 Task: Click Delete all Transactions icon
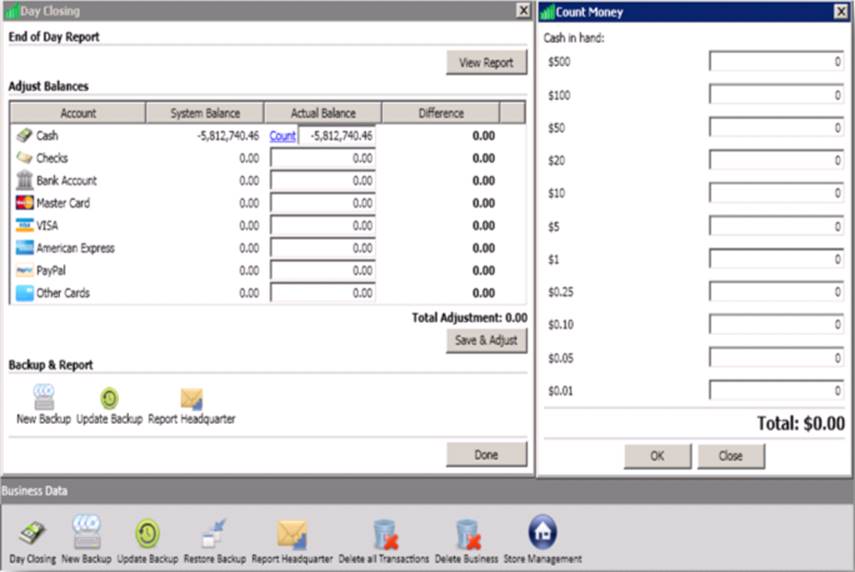pyautogui.click(x=384, y=534)
